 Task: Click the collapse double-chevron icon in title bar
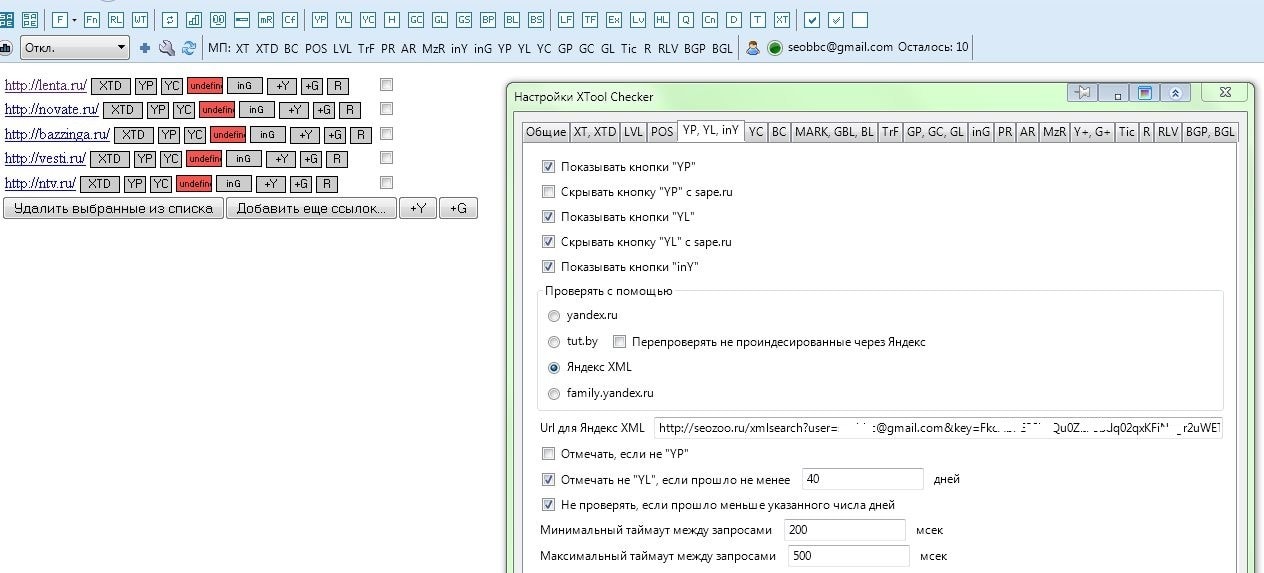pos(1175,93)
